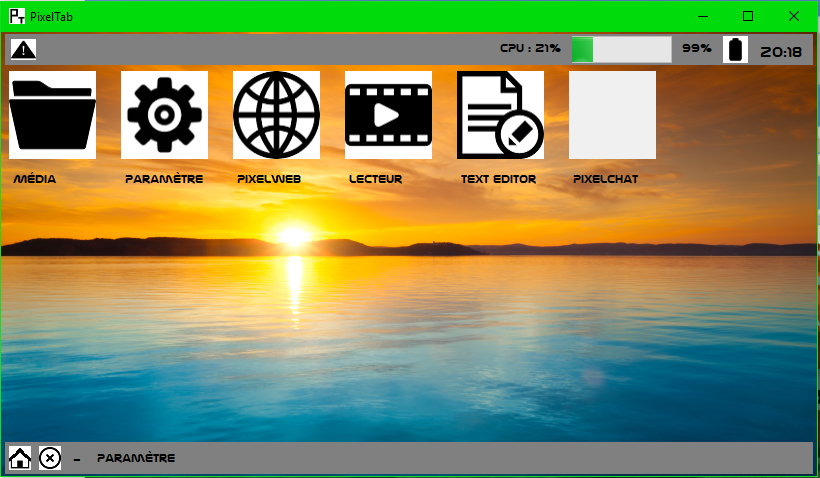This screenshot has height=478, width=820.
Task: Open the Média folder icon
Action: point(52,115)
